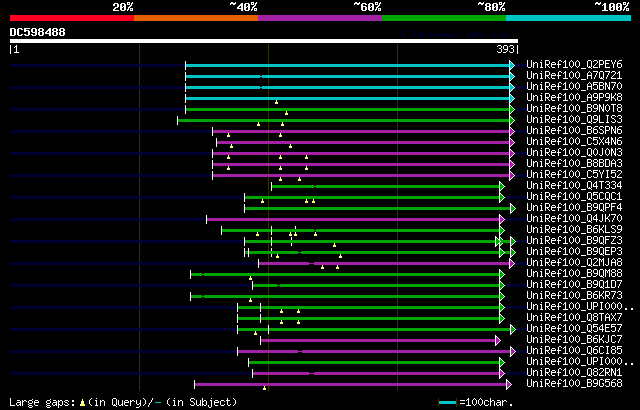Click the purple alignment bar for B6SPN6
The height and width of the screenshot is (410, 640).
point(361,131)
